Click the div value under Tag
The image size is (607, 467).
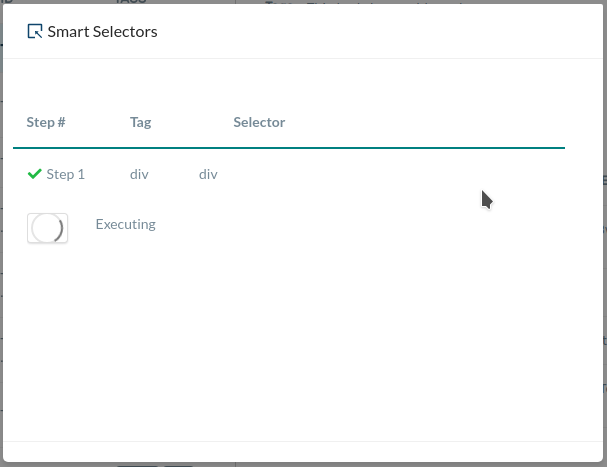tap(139, 174)
